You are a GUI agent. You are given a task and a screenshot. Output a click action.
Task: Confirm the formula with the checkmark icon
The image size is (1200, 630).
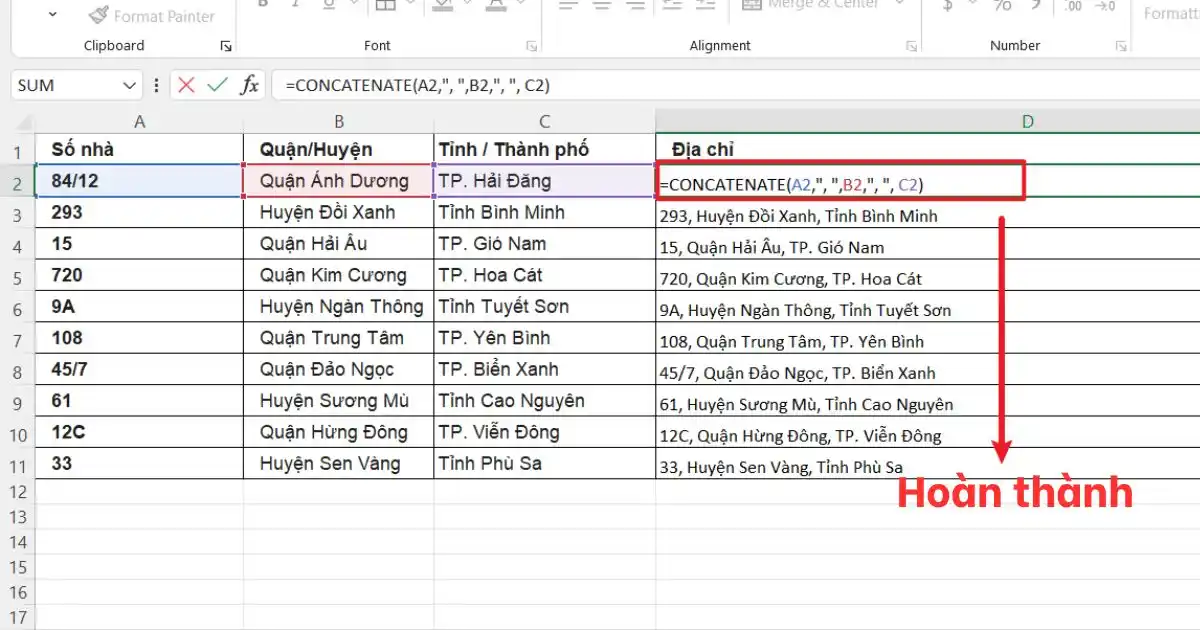[217, 85]
